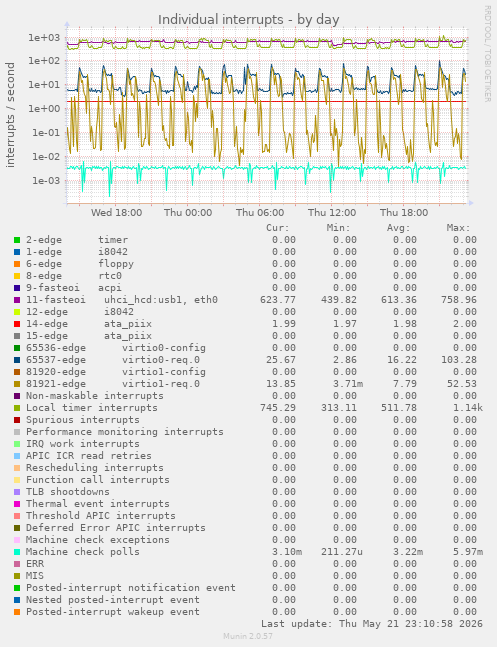This screenshot has height=647, width=497.
Task: Click the 'Min:' column header
Action: [338, 228]
